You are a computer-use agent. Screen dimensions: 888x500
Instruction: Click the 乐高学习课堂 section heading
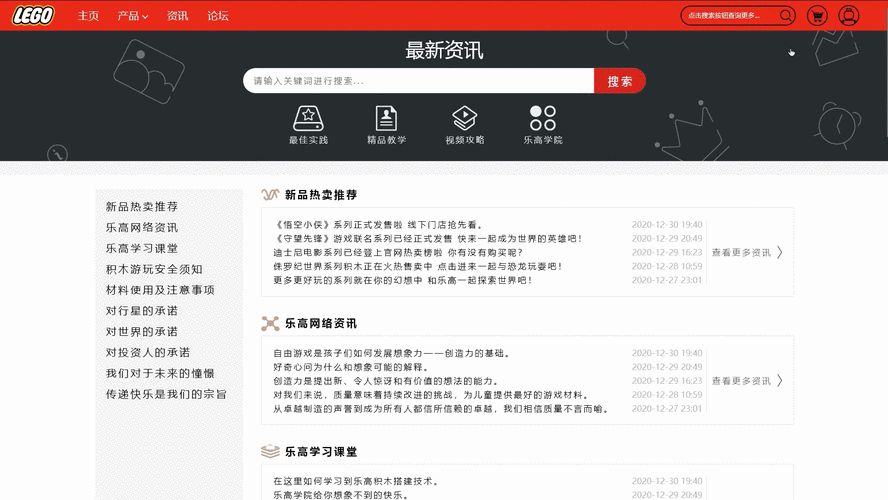pos(321,452)
